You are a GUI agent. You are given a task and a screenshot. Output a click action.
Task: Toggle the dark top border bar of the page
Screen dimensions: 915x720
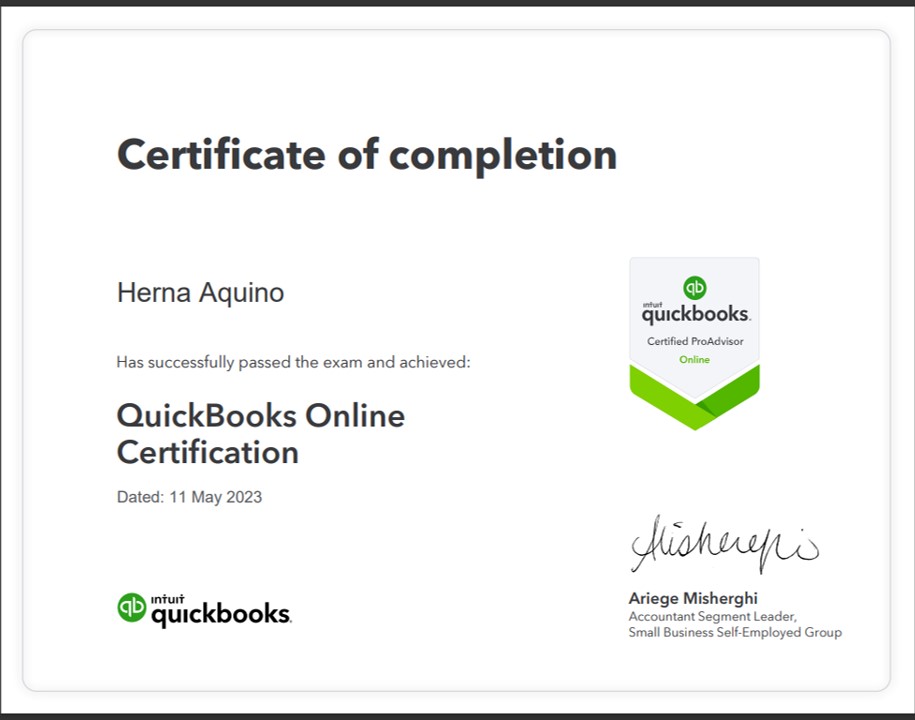click(x=457, y=5)
